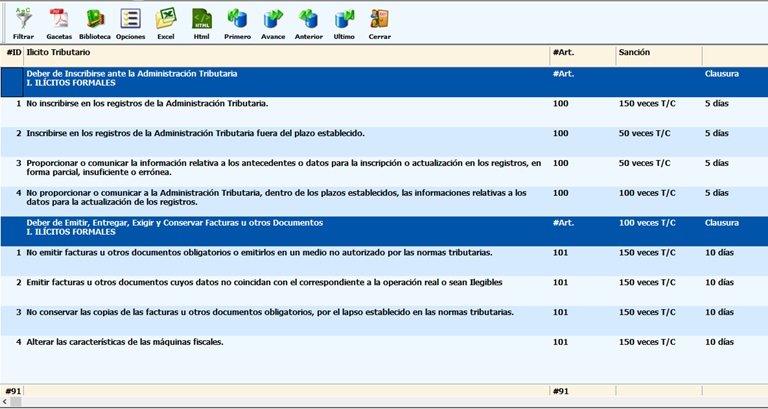This screenshot has width=768, height=409.
Task: Open the Biblioteca books icon
Action: (x=95, y=18)
